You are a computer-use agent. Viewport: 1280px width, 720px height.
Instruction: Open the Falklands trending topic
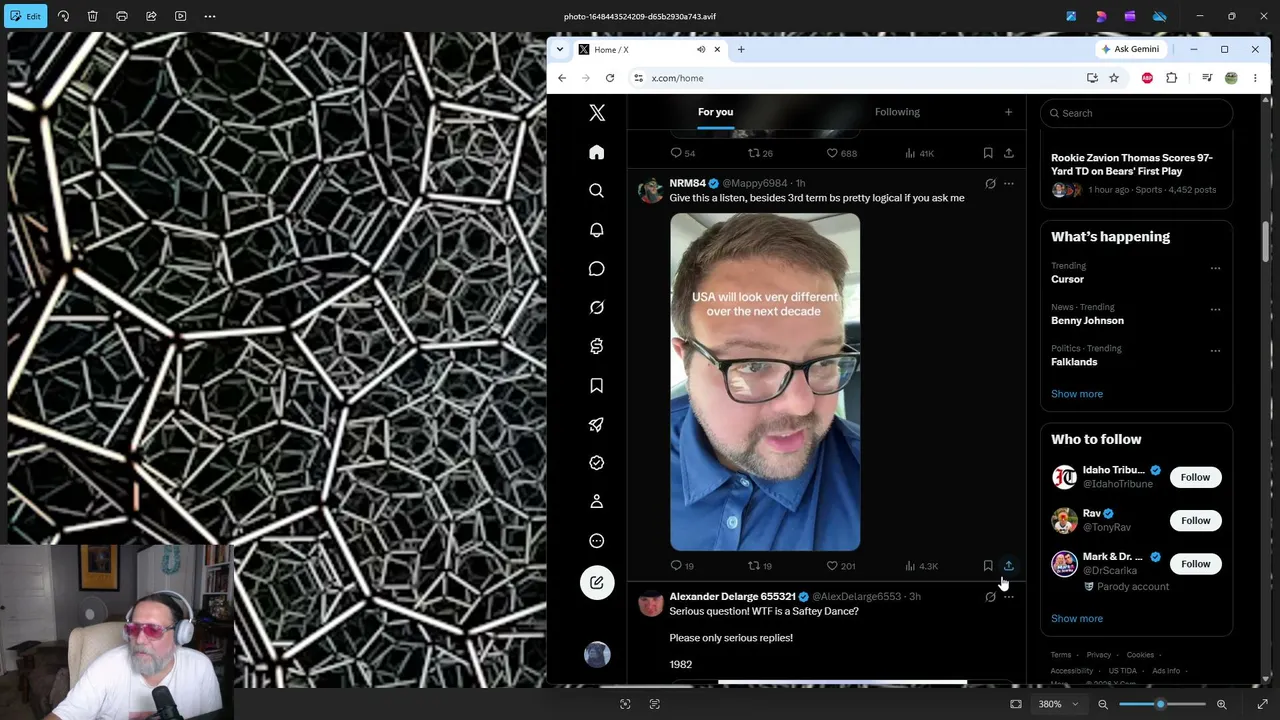1074,362
